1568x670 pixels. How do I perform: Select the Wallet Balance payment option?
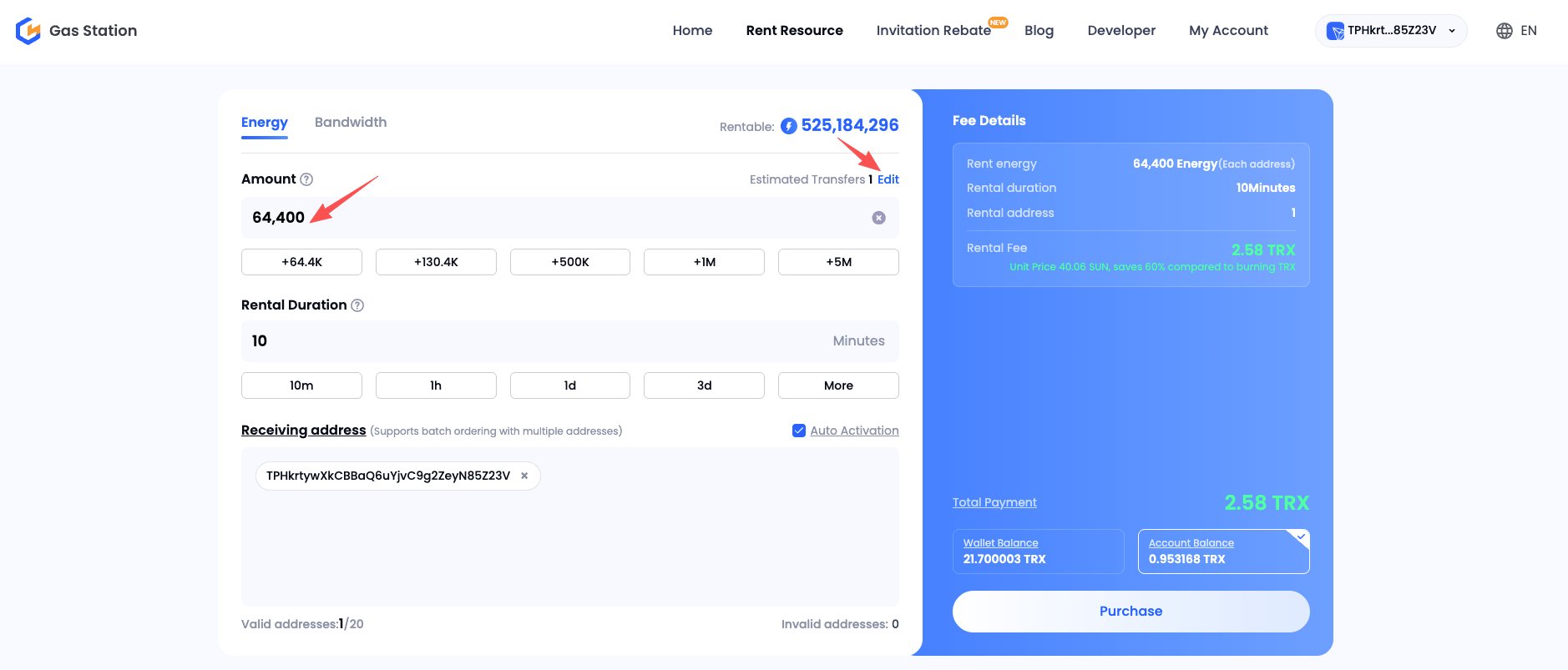point(1038,552)
